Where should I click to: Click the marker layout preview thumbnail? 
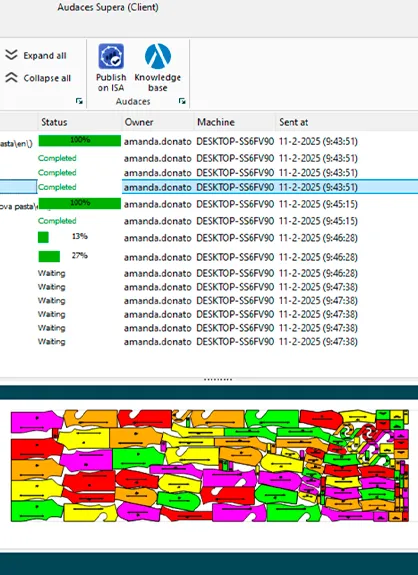[210, 465]
